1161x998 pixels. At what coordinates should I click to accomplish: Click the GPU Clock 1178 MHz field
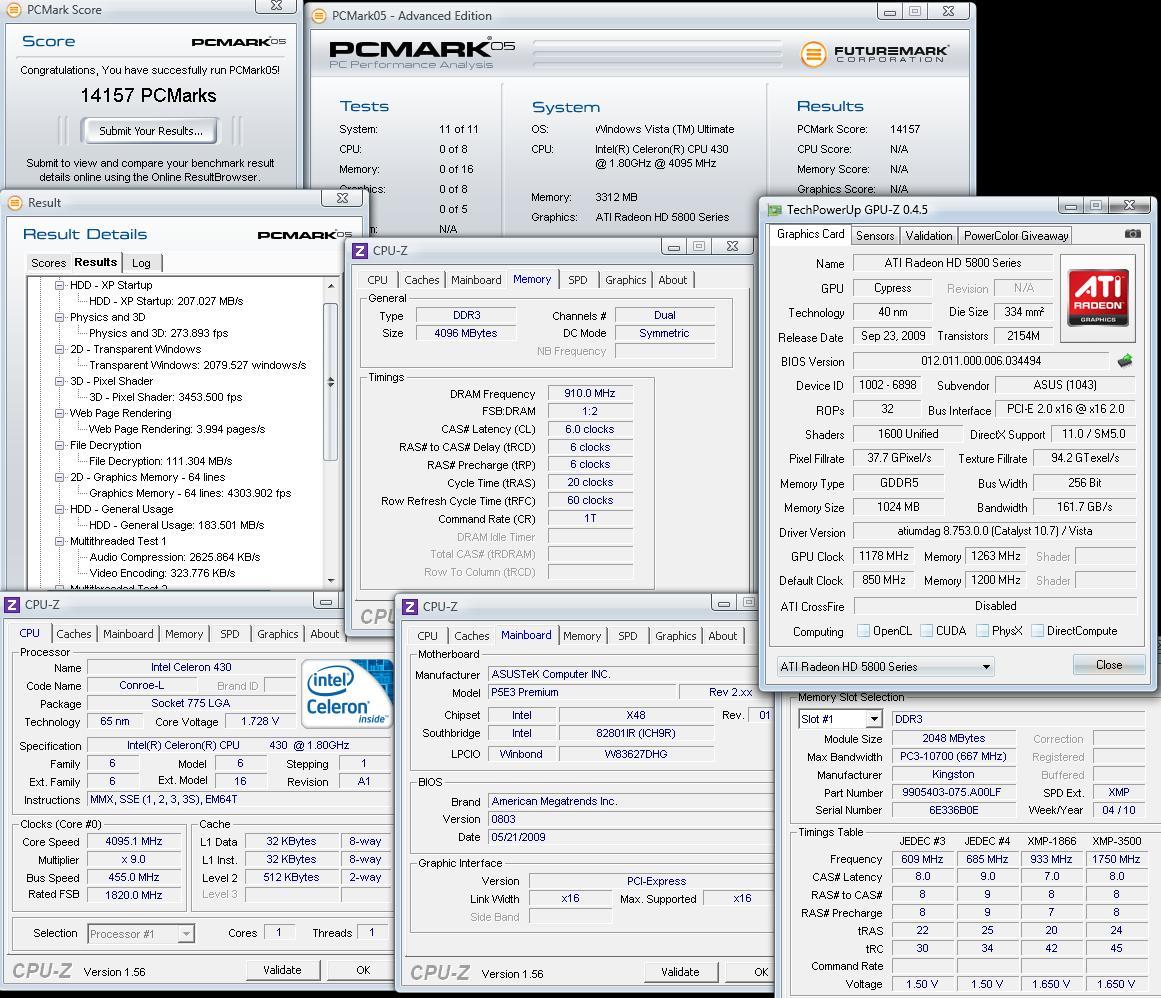coord(883,556)
